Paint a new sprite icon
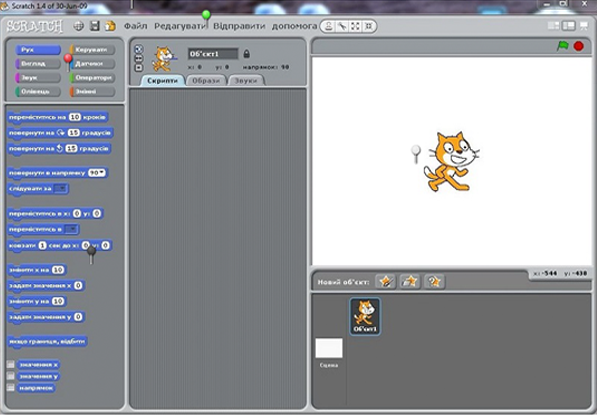 tap(385, 282)
